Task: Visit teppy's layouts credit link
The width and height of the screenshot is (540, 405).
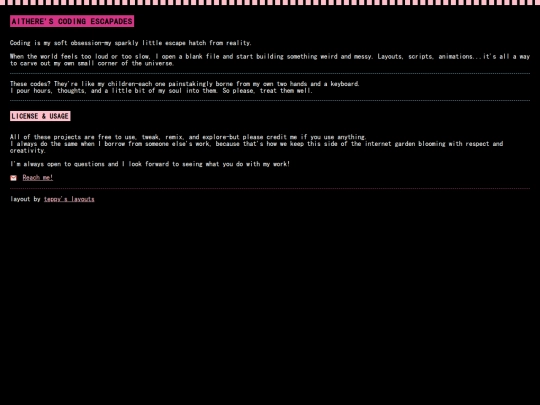Action: click(x=69, y=199)
